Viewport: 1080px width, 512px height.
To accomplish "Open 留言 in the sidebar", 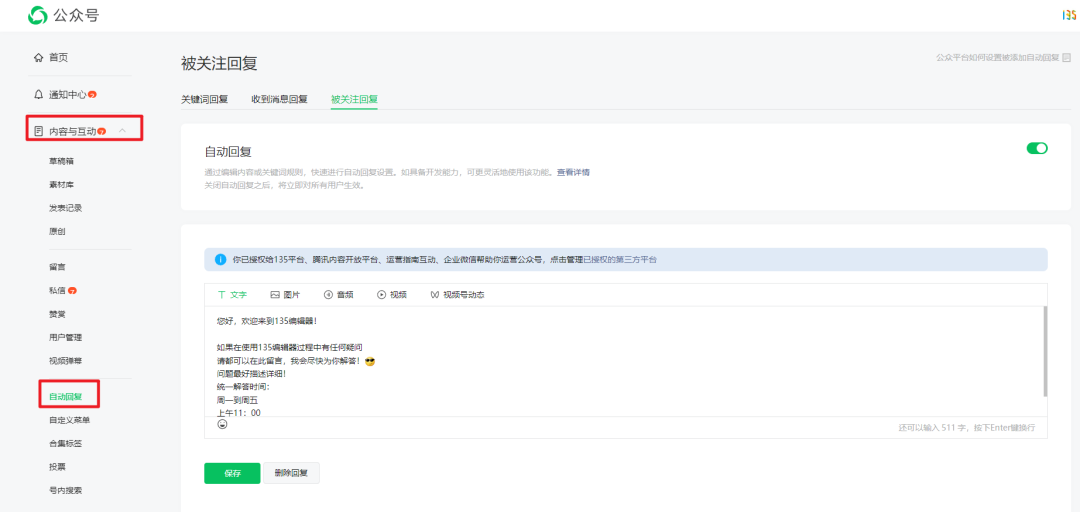I will tap(57, 267).
